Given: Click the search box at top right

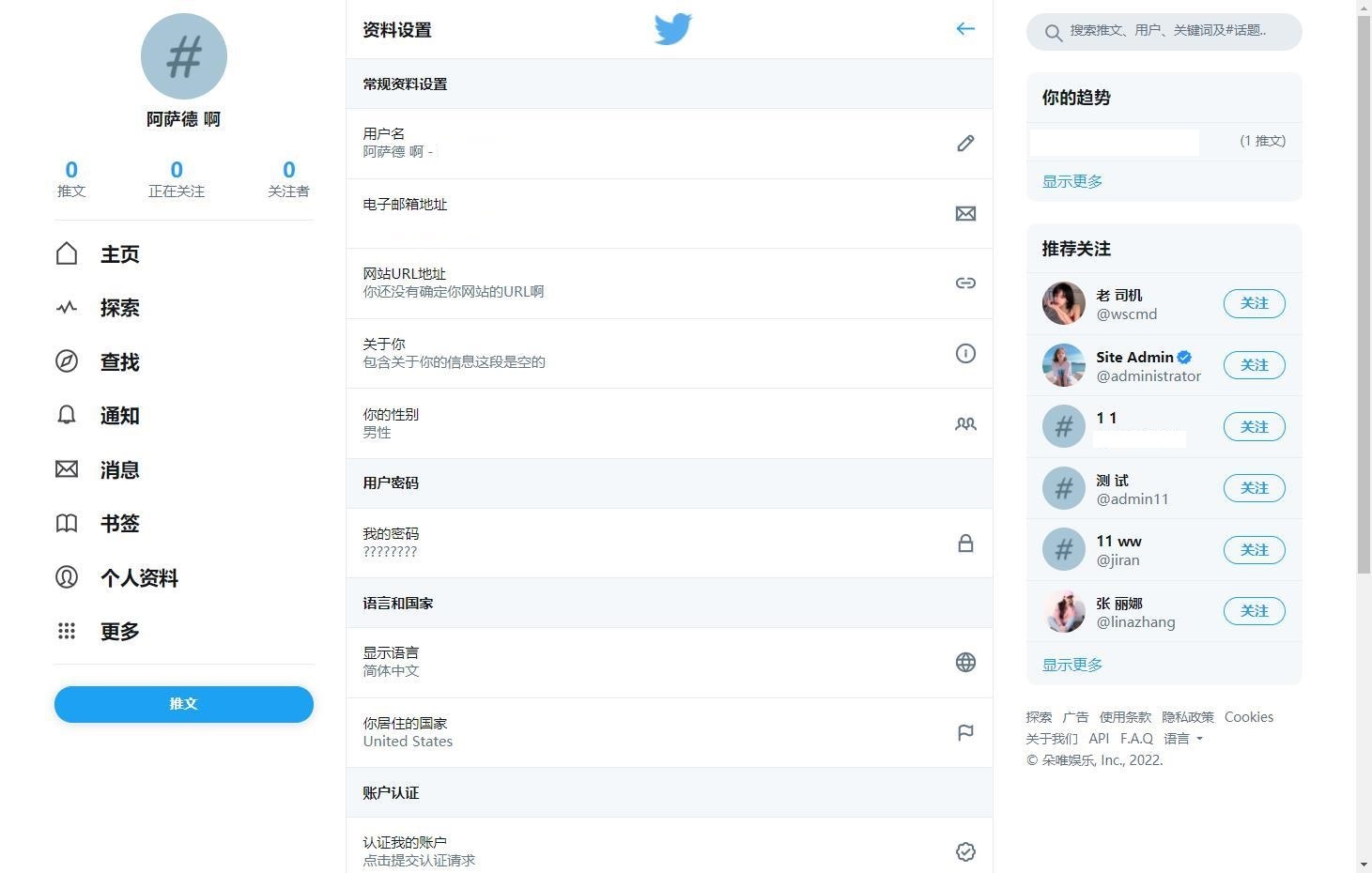Looking at the screenshot, I should click(1164, 31).
